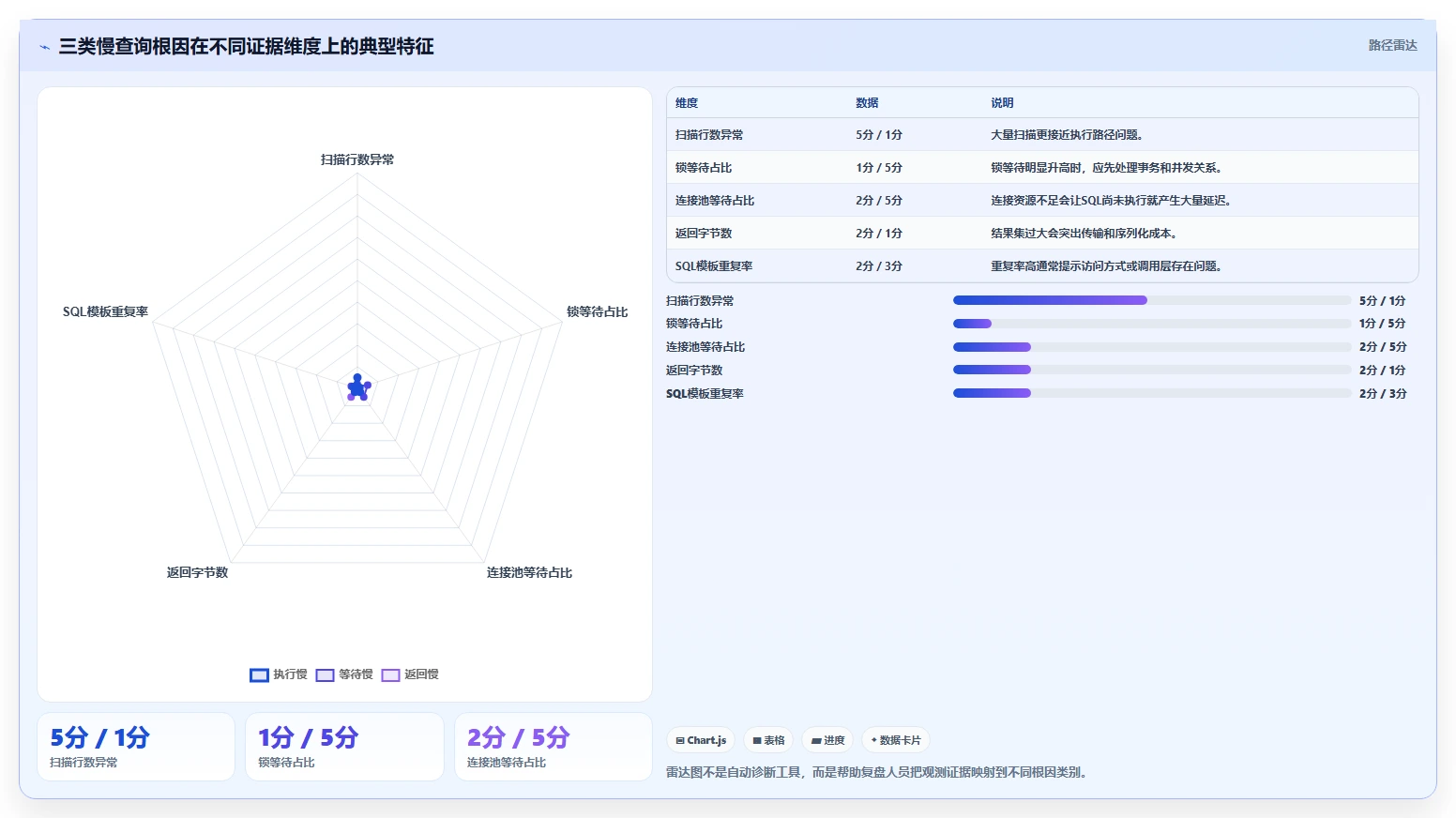Click the 连接池等待占比 progress bar

[1152, 347]
